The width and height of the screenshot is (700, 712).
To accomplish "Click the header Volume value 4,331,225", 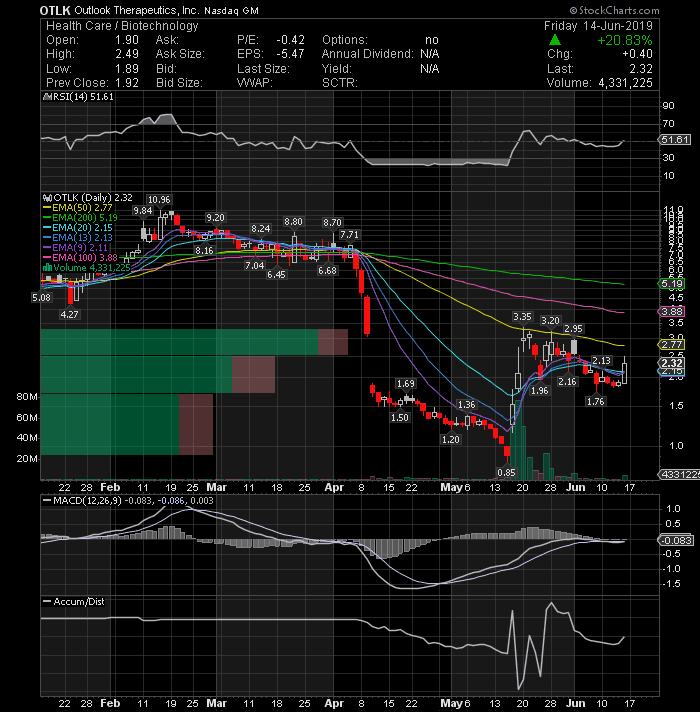I will pos(625,83).
